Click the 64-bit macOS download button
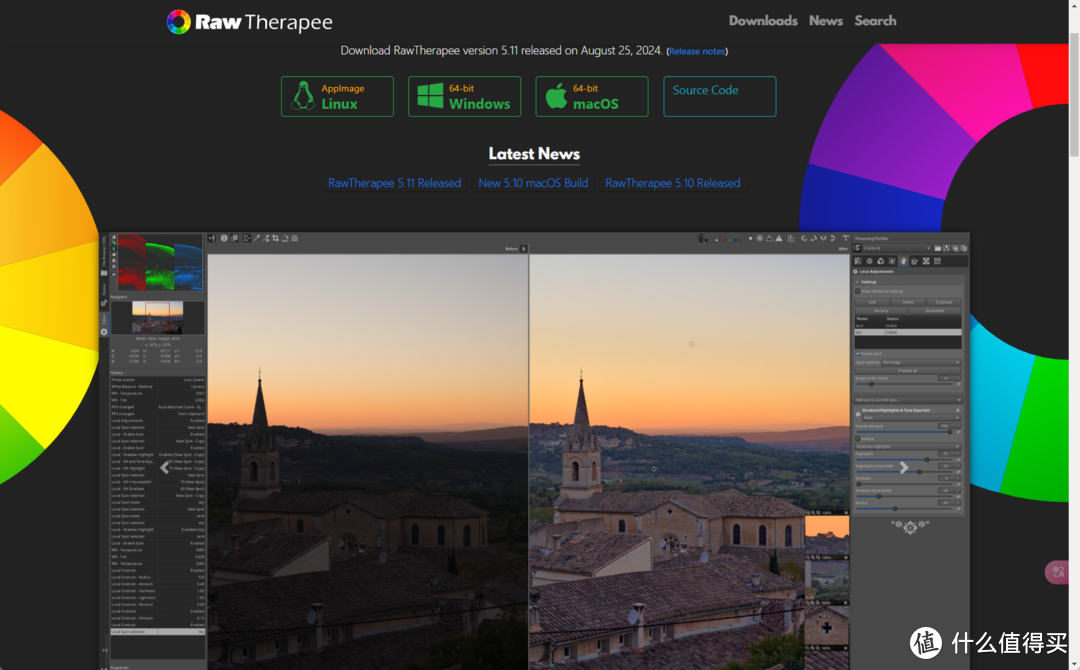 pyautogui.click(x=591, y=97)
